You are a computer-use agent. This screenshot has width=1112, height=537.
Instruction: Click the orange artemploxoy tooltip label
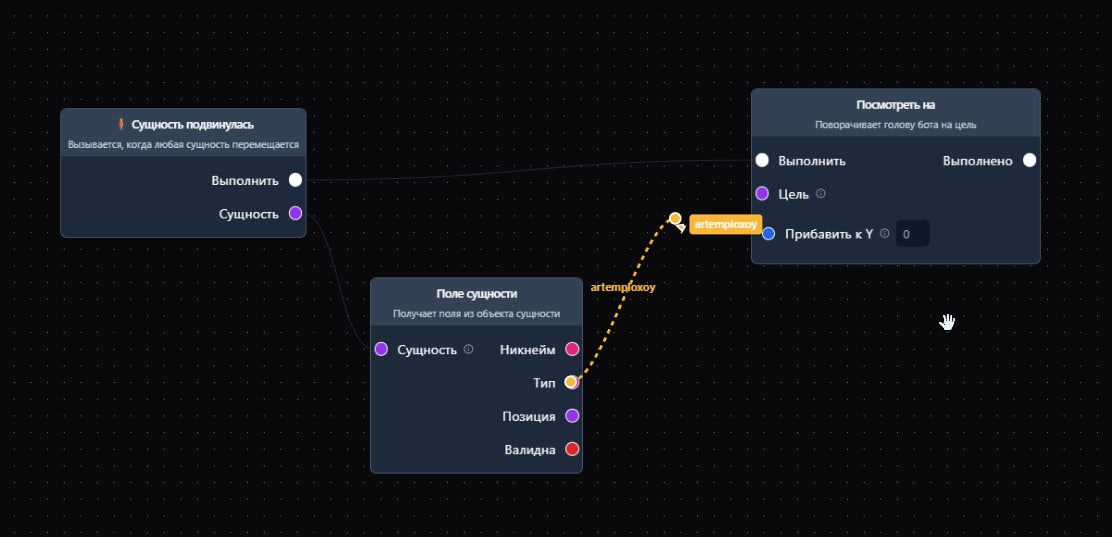point(726,225)
